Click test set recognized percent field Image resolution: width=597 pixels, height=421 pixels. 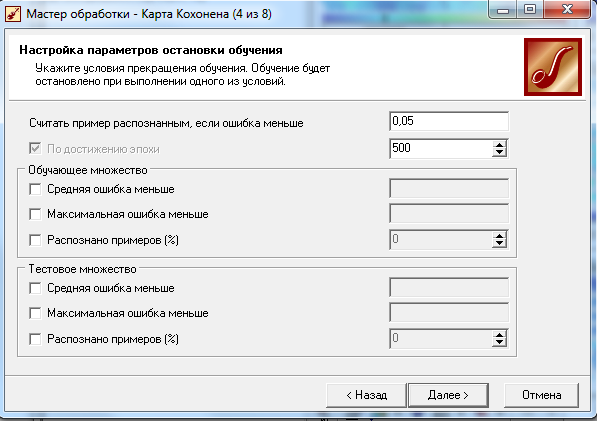coord(441,338)
